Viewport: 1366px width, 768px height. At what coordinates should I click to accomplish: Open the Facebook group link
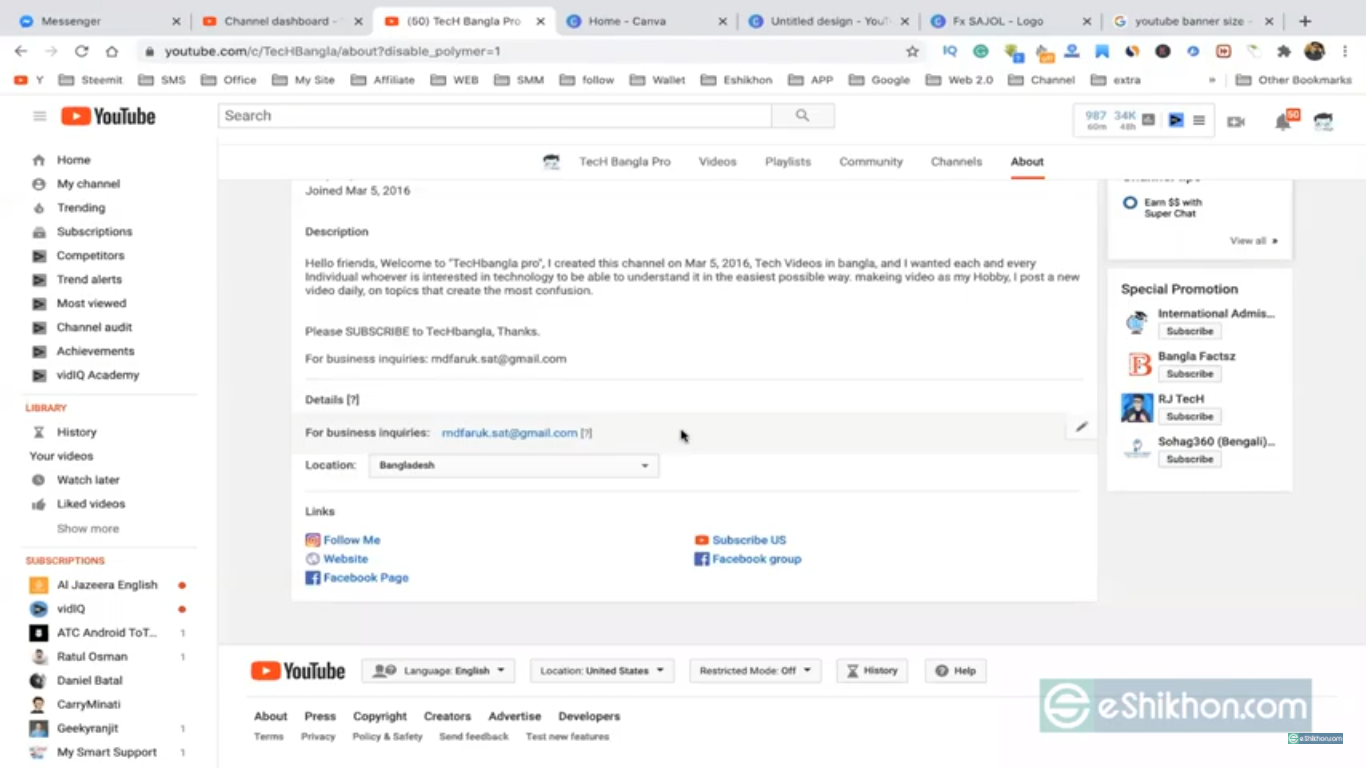coord(756,559)
